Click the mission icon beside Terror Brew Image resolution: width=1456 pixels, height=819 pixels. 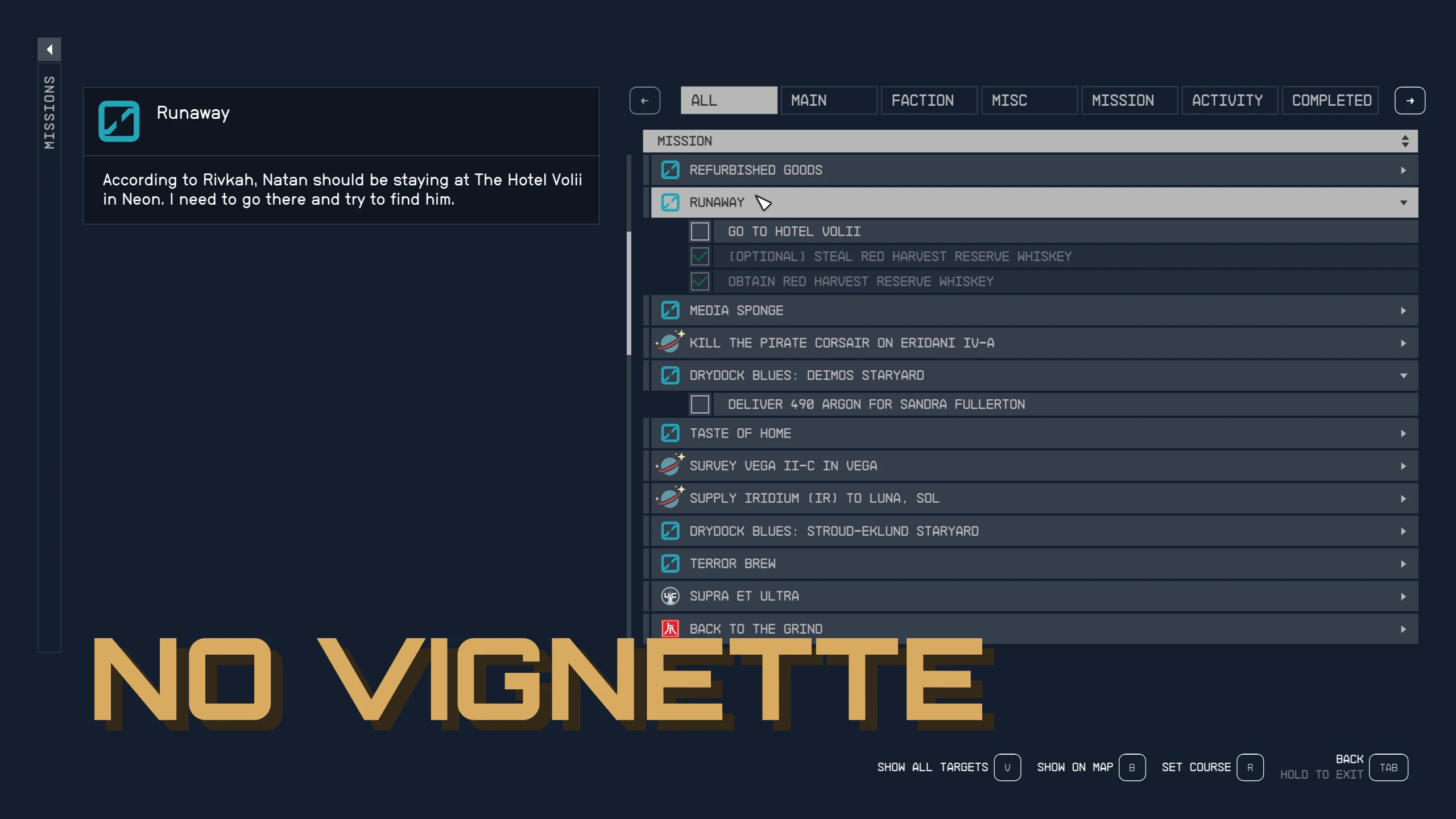670,564
